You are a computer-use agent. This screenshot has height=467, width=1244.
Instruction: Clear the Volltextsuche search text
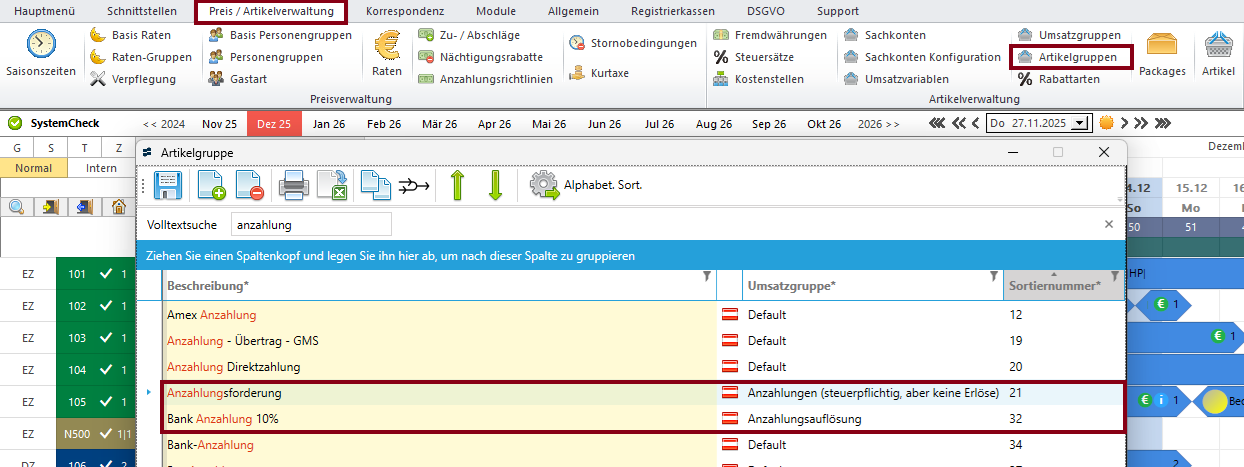click(1108, 225)
